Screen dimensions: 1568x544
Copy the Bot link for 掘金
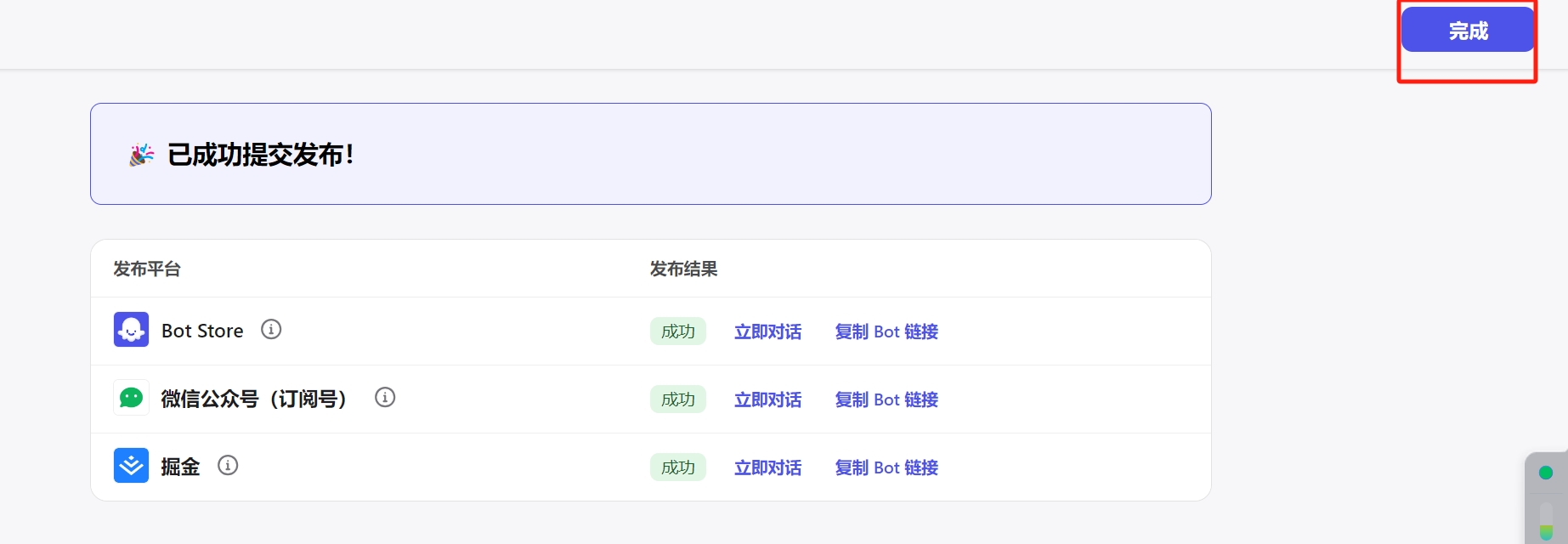(x=886, y=467)
